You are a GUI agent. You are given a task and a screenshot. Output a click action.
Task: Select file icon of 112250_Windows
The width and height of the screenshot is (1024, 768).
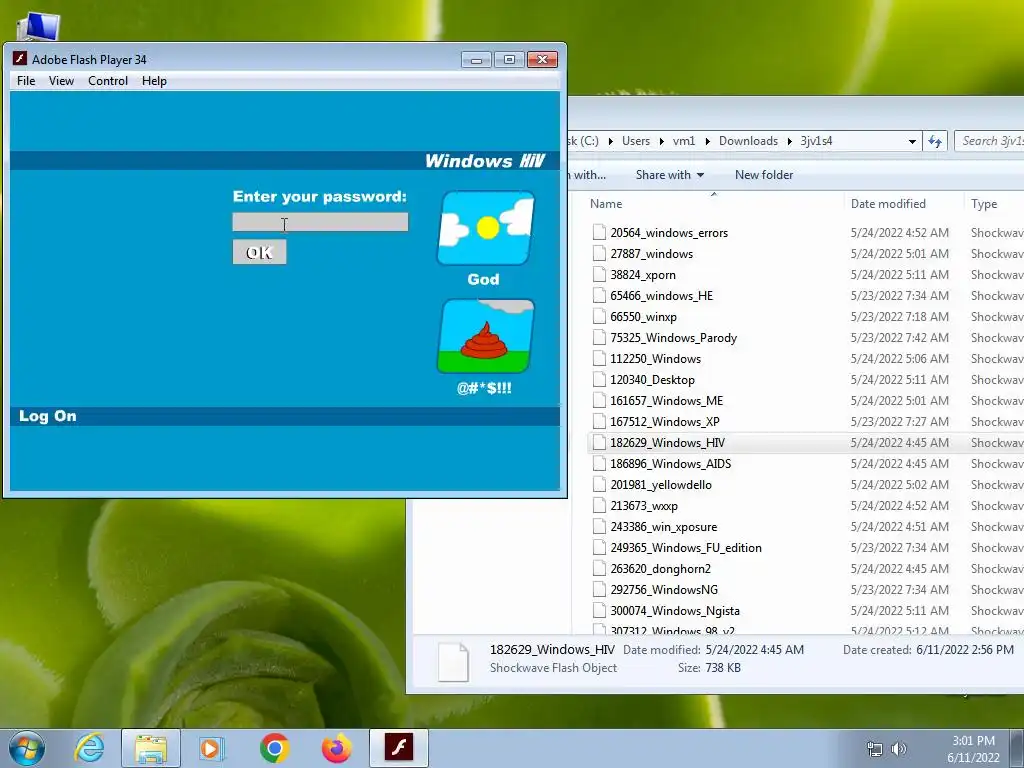point(599,359)
